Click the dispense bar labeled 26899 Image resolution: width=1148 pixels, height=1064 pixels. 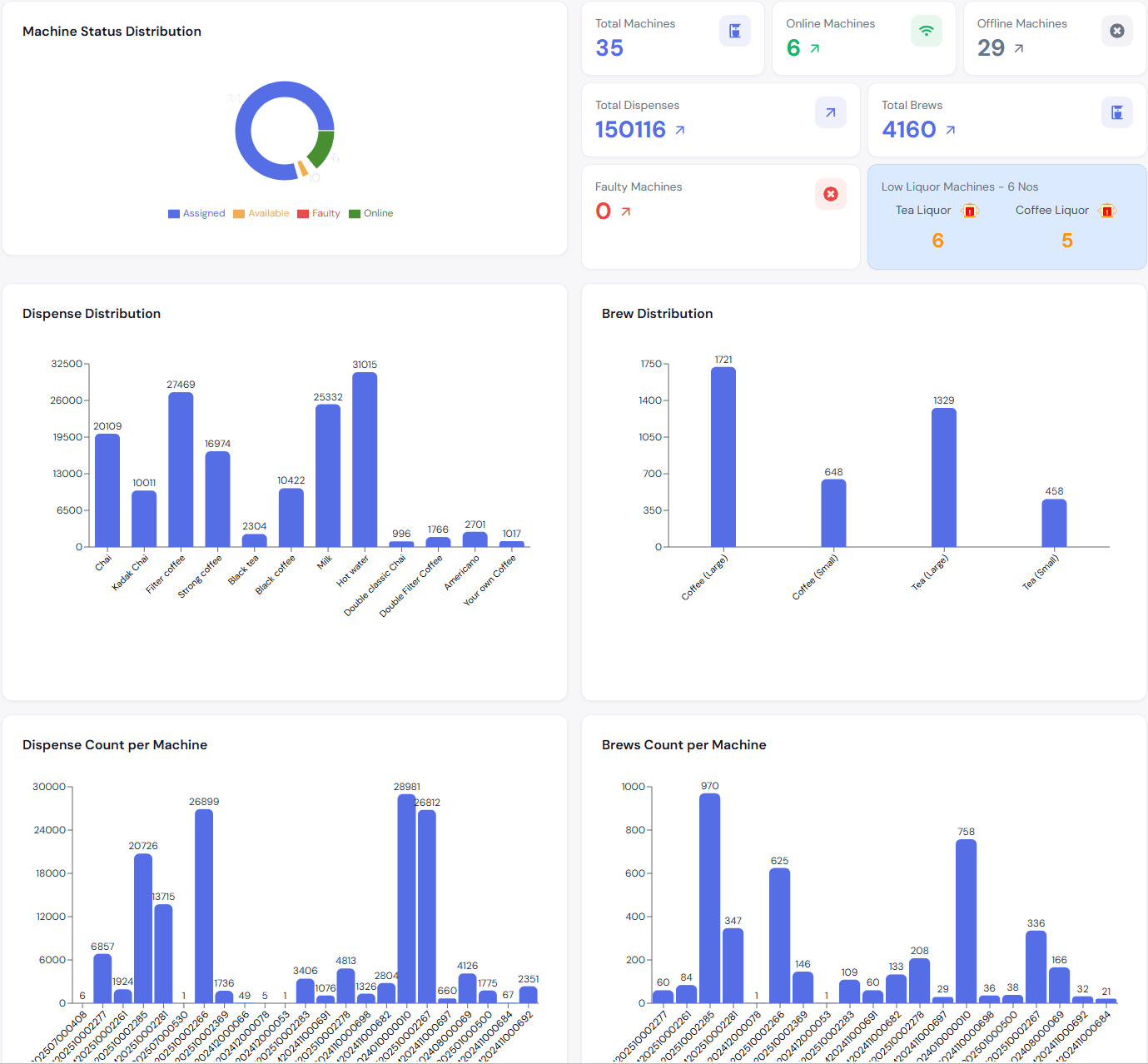204,906
